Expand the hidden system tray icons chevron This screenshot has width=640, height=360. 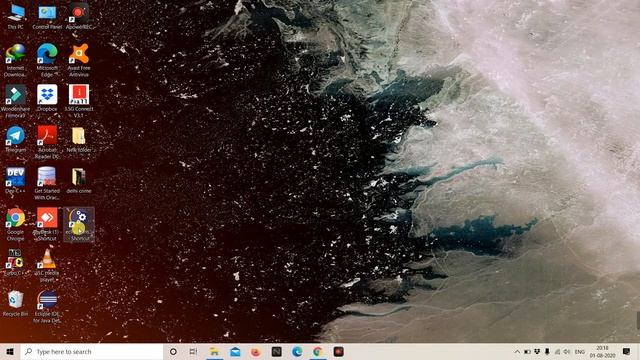pyautogui.click(x=517, y=351)
